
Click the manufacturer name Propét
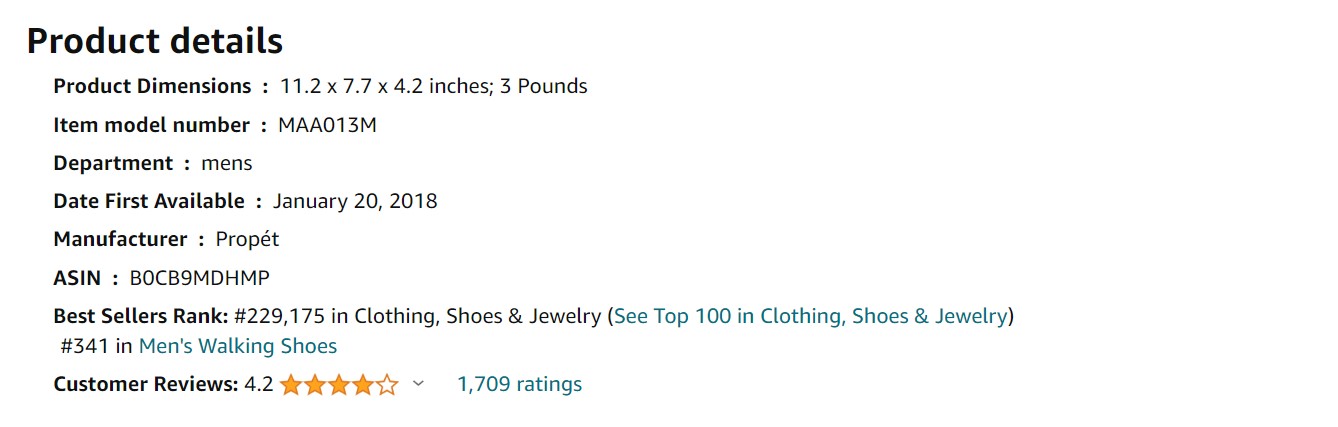(247, 239)
